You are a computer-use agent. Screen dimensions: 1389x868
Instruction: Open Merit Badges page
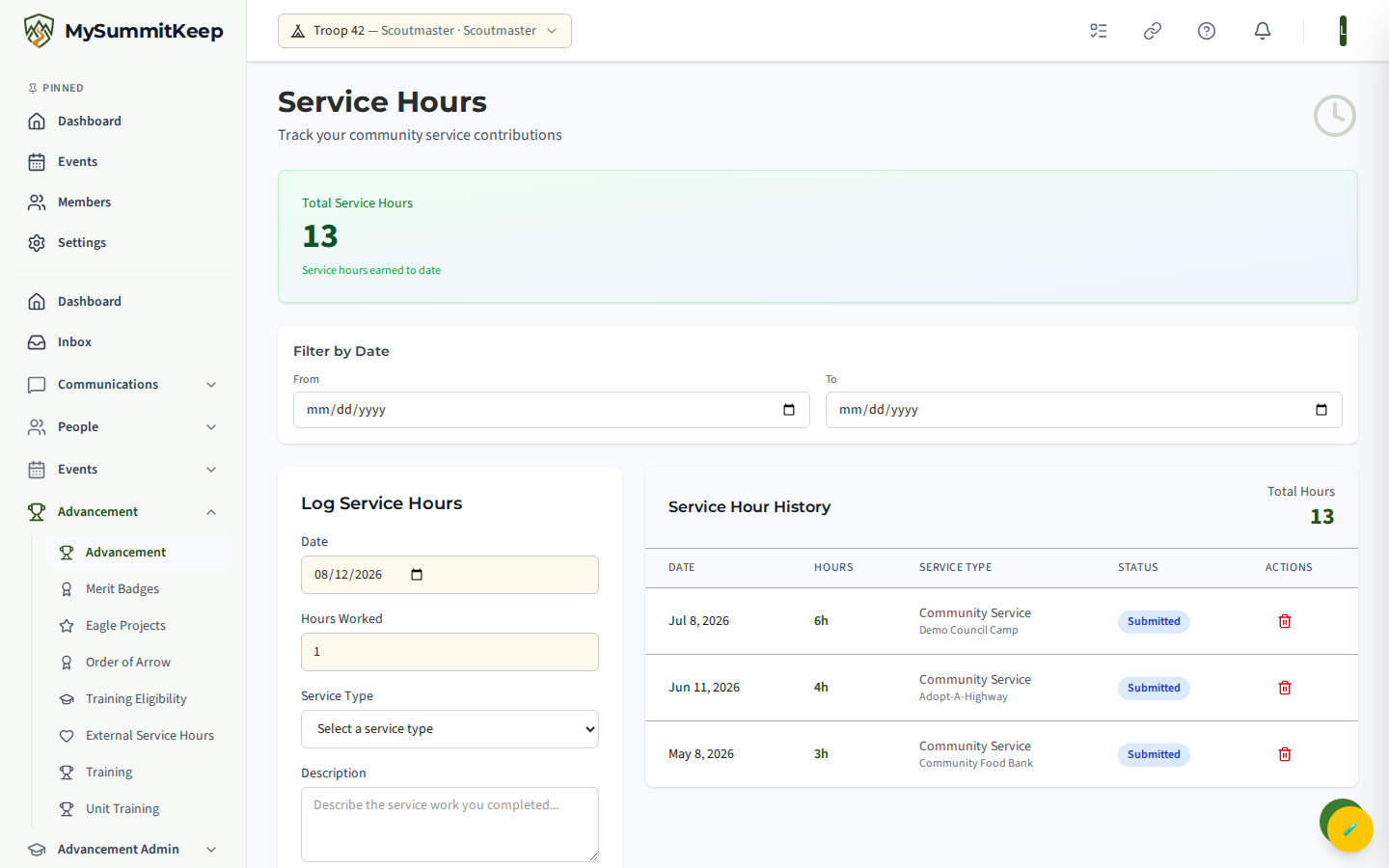(139, 589)
